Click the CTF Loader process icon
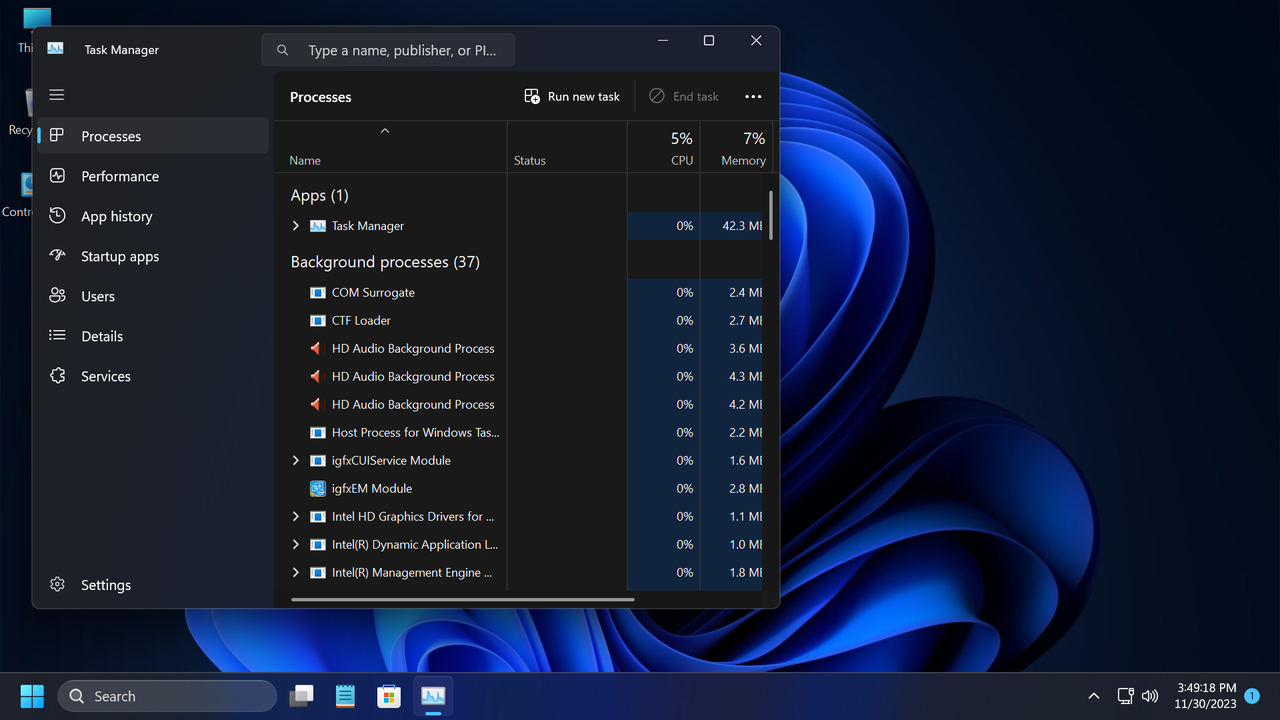The image size is (1280, 720). (x=318, y=321)
